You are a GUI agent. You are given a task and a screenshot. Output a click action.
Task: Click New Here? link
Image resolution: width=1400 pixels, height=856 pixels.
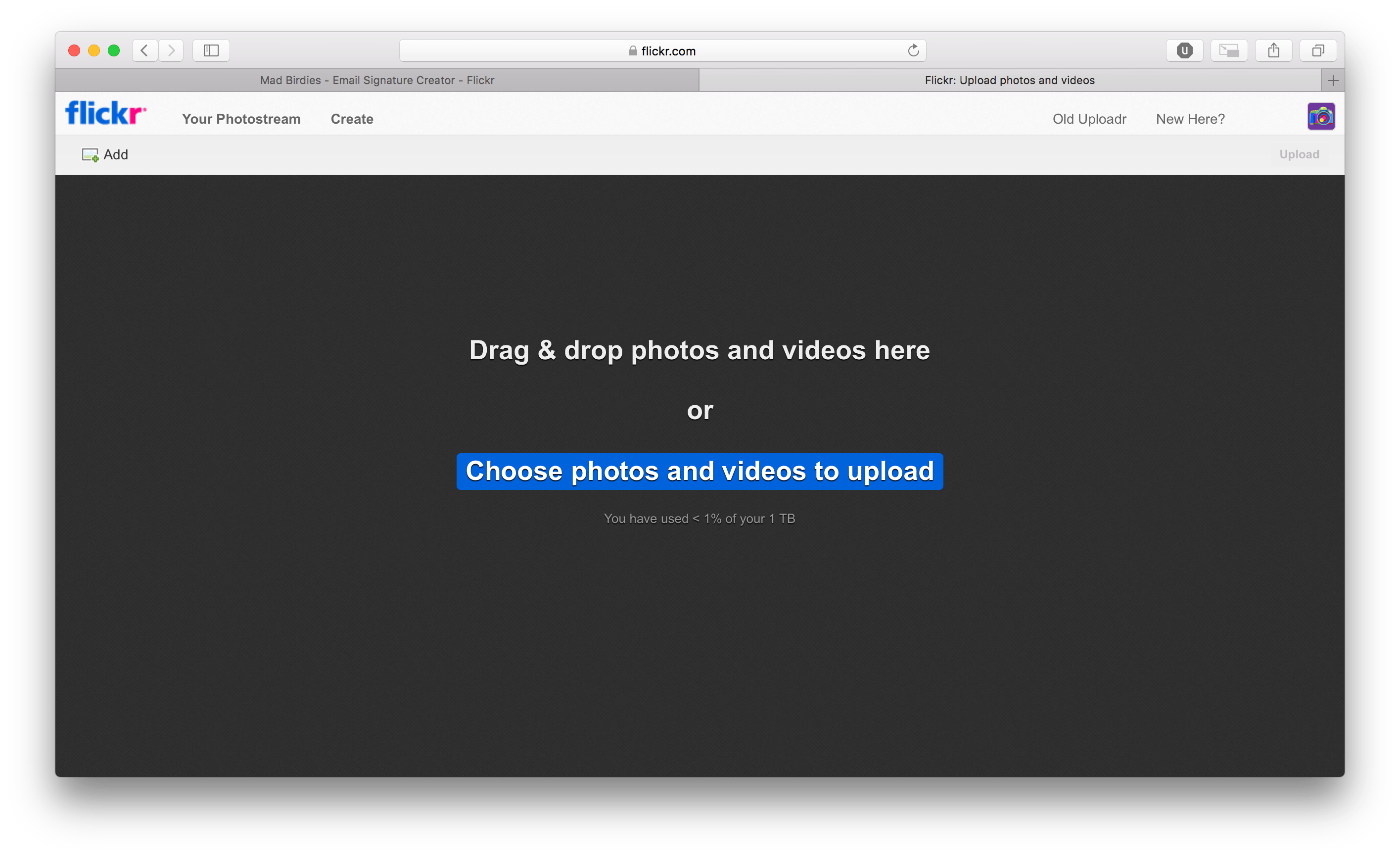[1190, 119]
